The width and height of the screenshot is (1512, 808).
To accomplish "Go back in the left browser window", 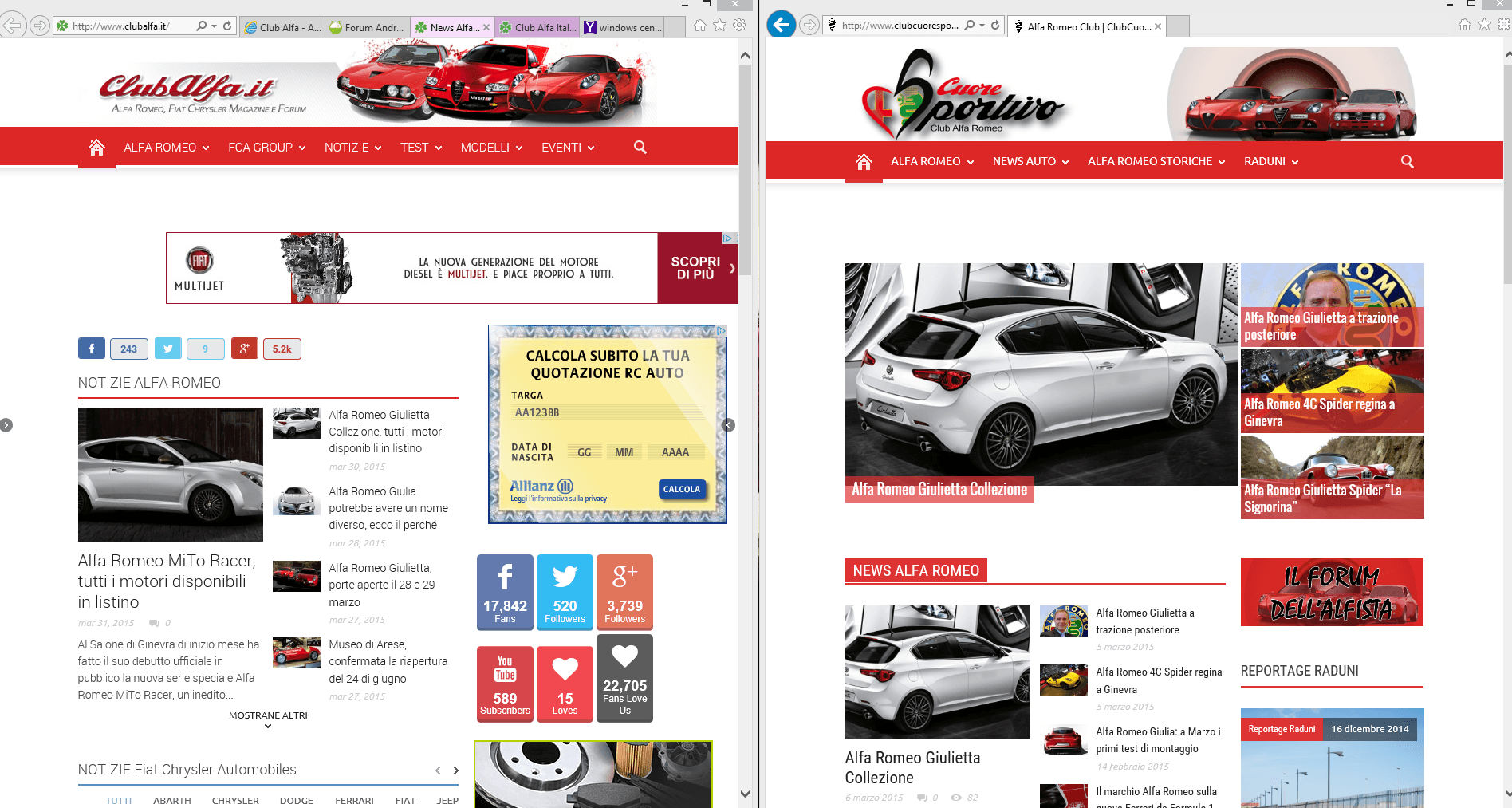I will click(x=14, y=26).
